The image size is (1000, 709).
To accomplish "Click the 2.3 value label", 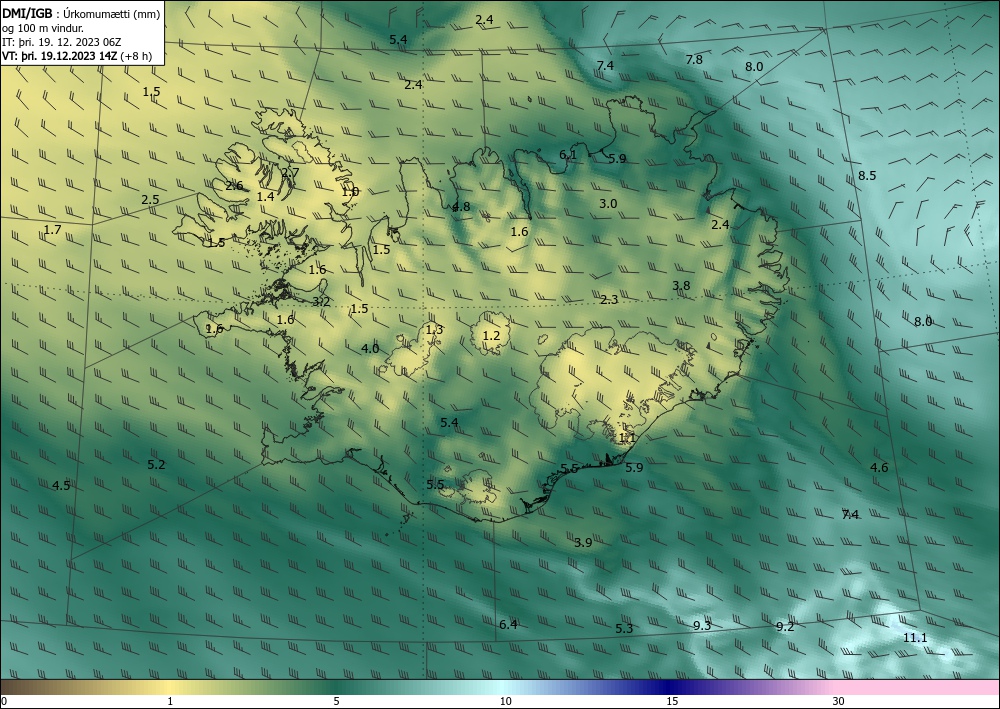I will [x=609, y=299].
